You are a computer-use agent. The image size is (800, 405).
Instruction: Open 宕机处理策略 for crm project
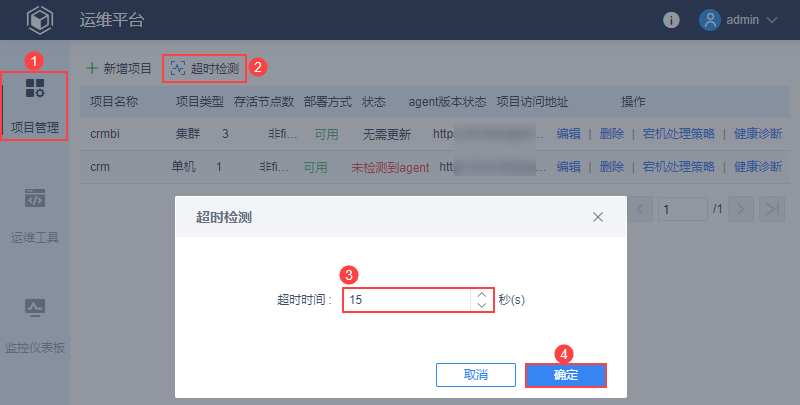tap(679, 166)
